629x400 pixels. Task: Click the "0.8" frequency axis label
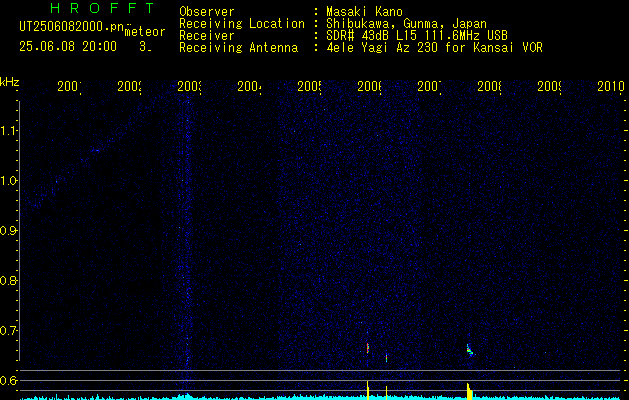tap(8, 280)
